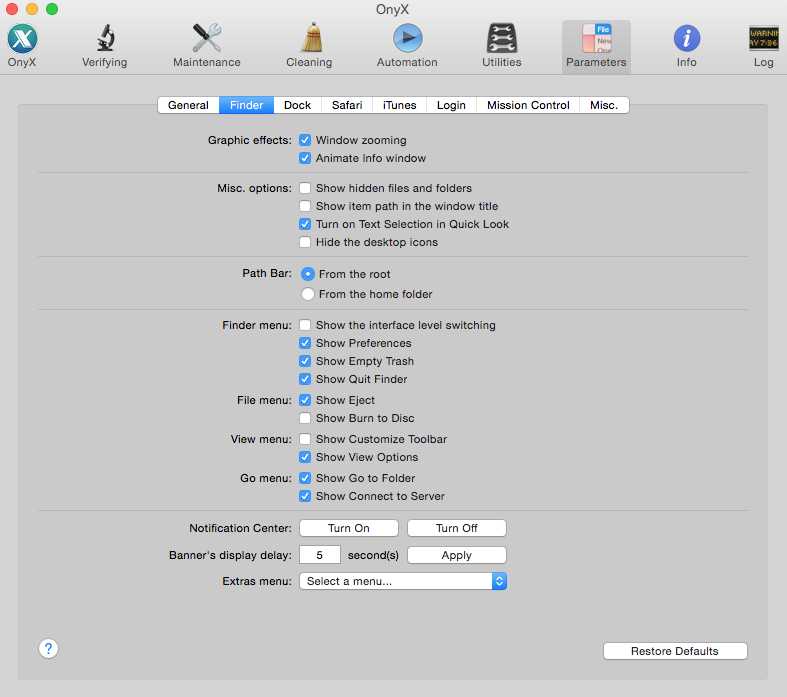
Task: Check Show Customize Toolbar
Action: point(305,439)
